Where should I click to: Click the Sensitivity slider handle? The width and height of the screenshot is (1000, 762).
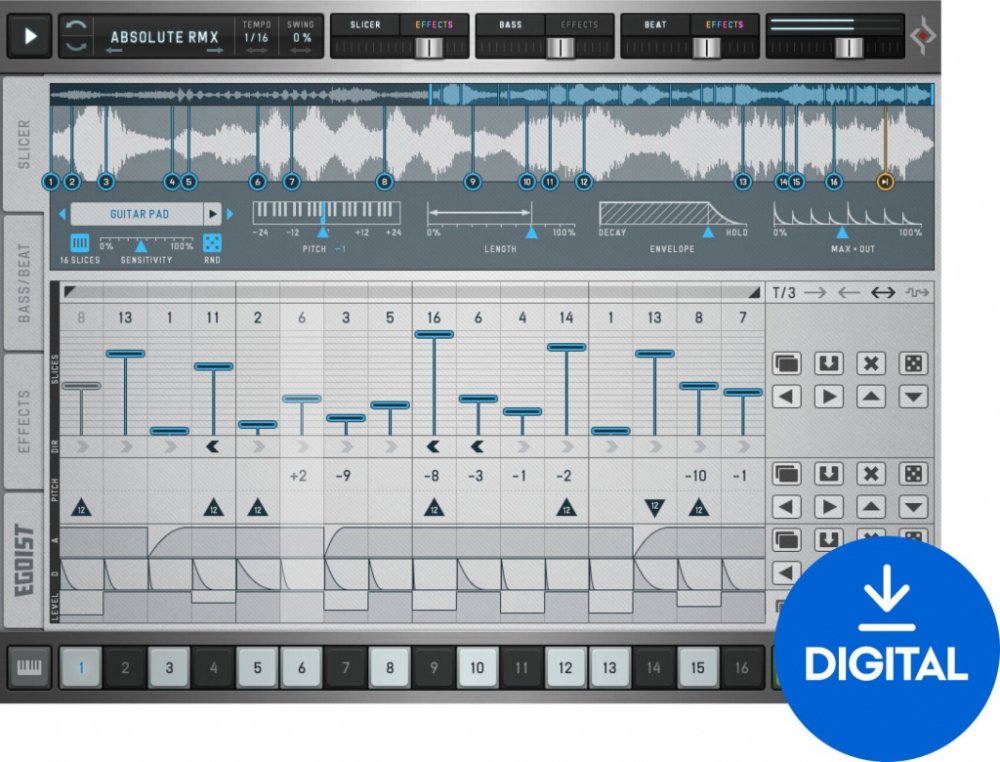click(141, 246)
